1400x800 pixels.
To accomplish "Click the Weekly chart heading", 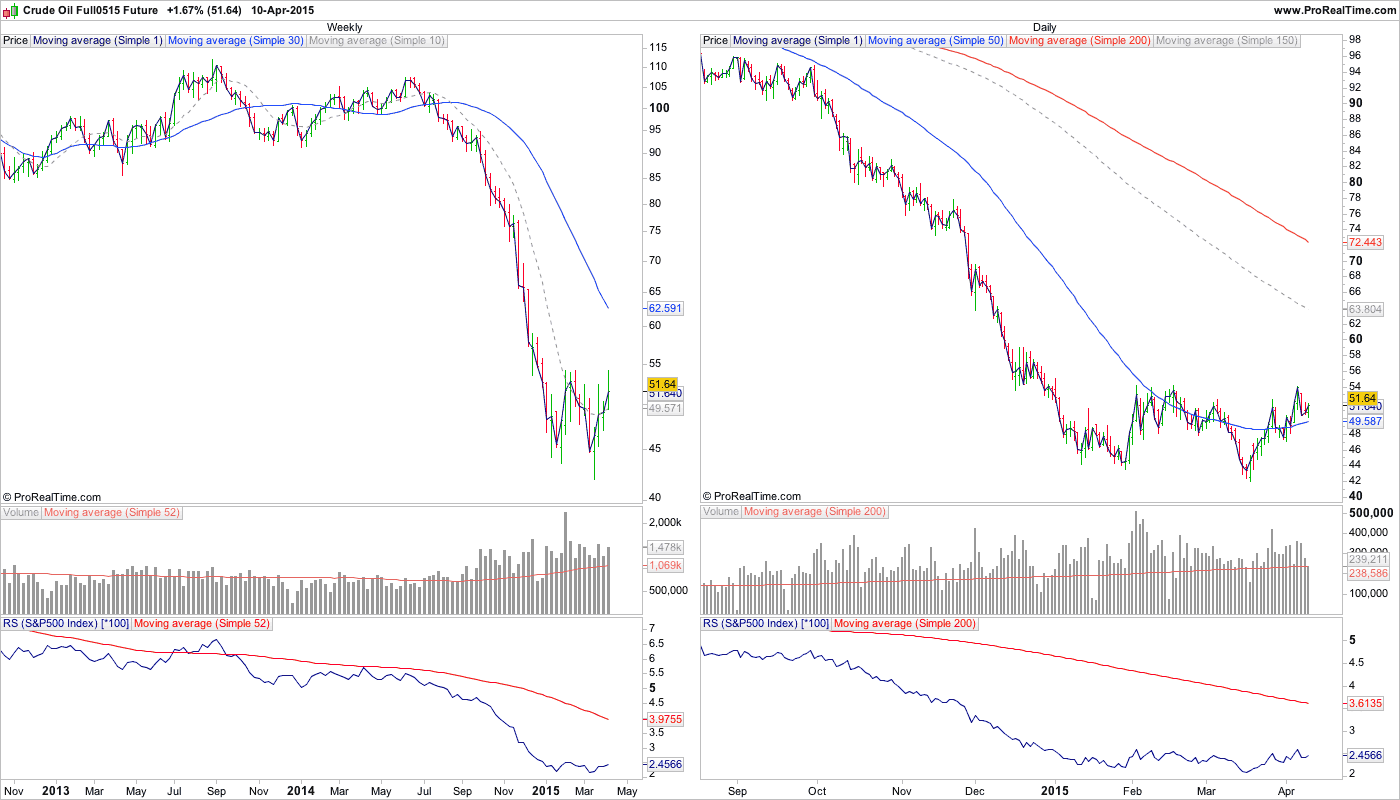I will click(x=345, y=27).
